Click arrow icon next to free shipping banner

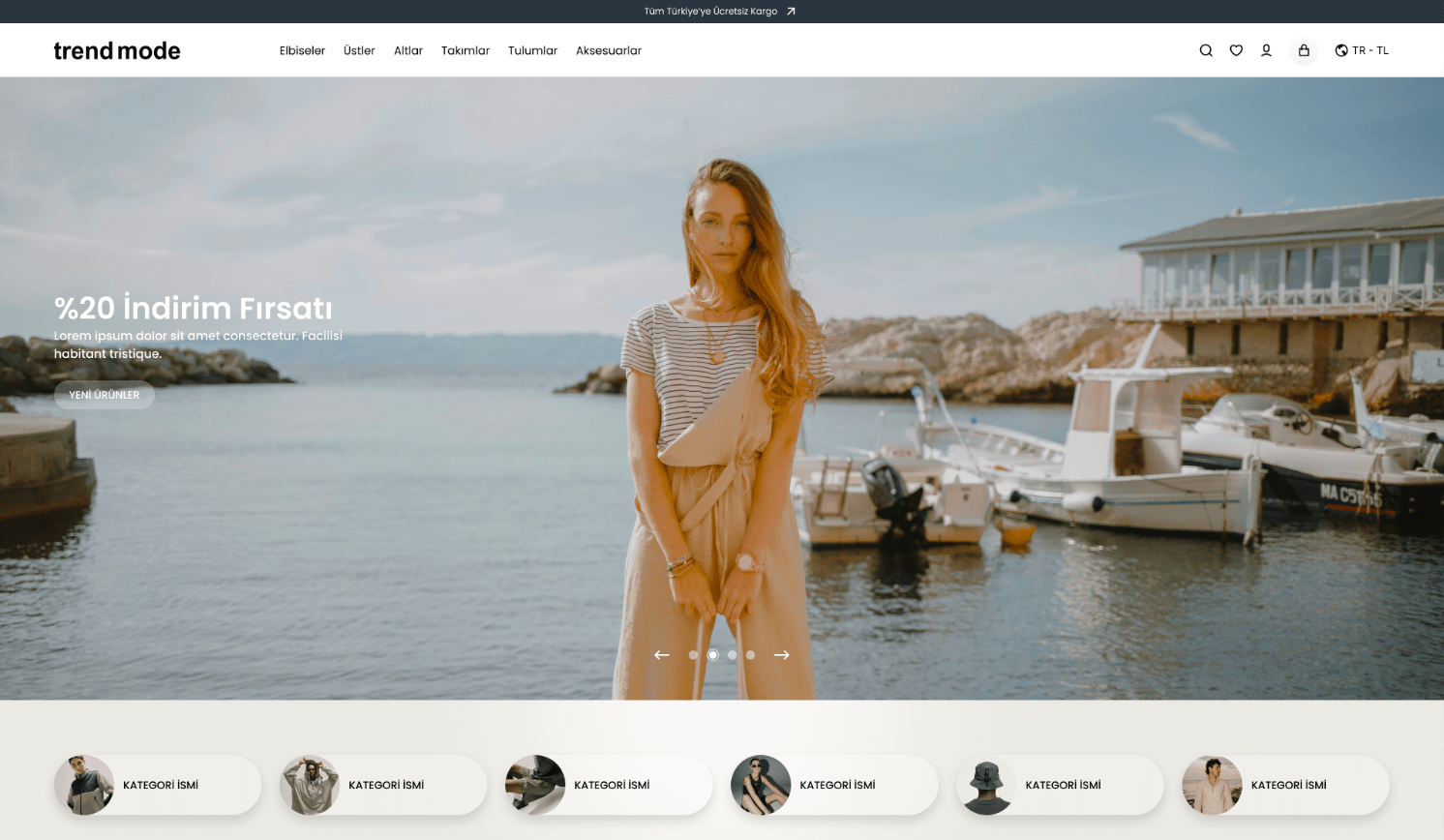tap(791, 12)
